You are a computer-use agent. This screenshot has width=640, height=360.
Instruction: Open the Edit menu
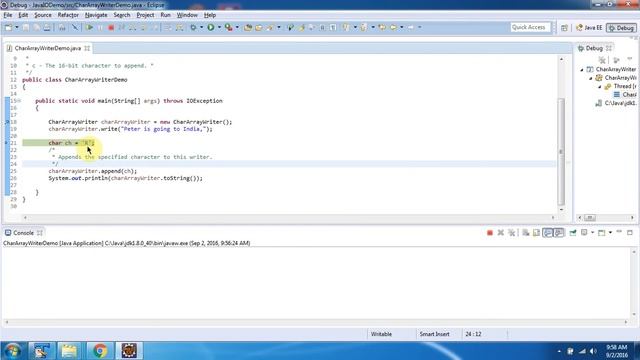[23, 15]
